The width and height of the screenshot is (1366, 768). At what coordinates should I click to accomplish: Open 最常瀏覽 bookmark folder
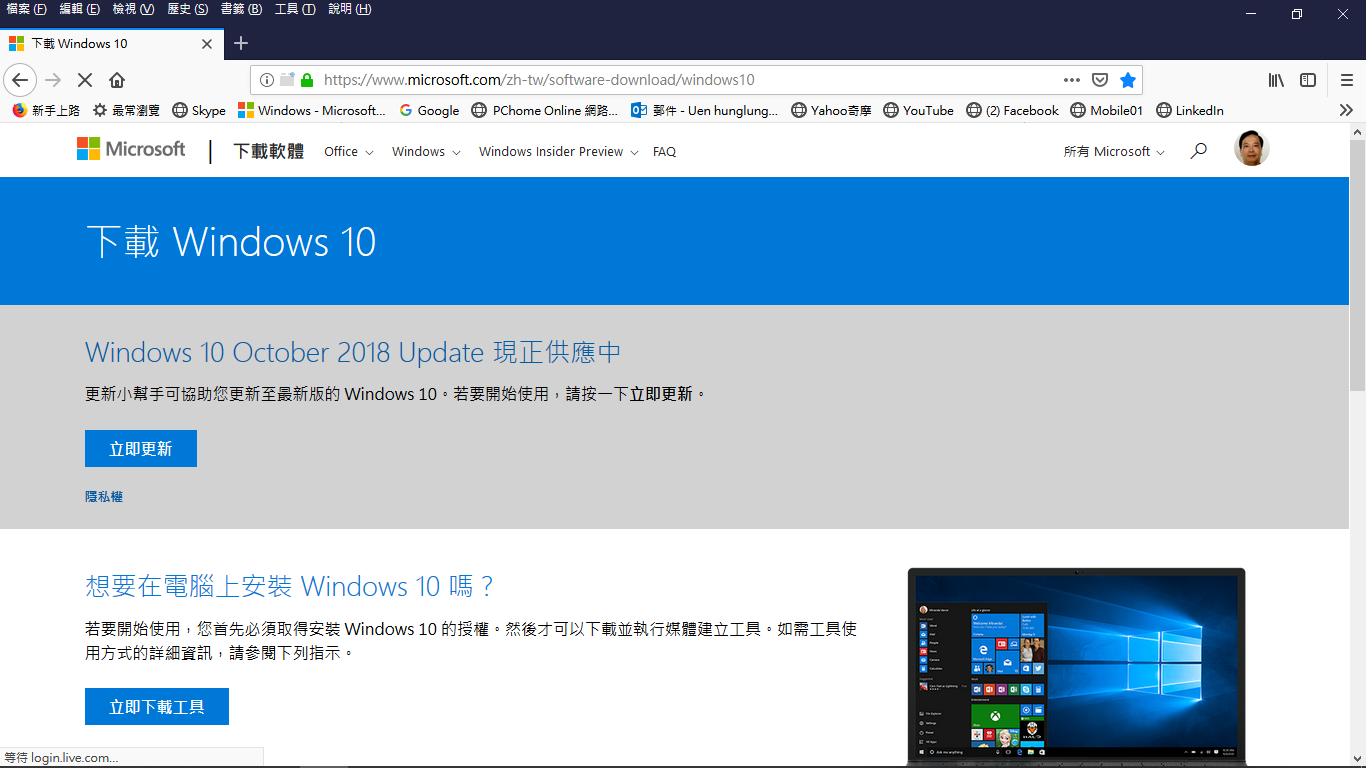[126, 110]
